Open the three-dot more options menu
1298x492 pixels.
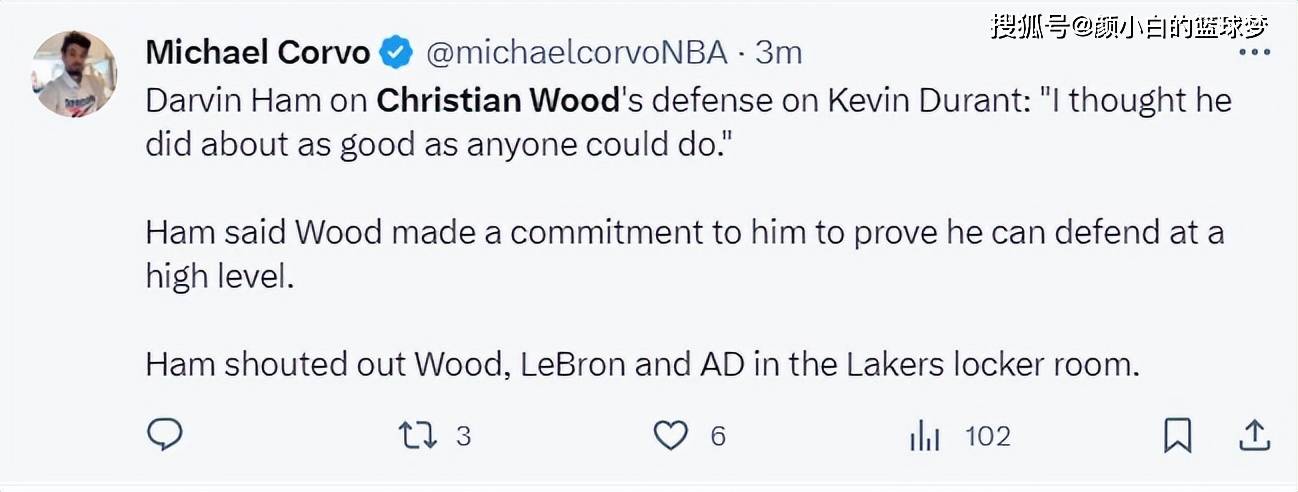click(1254, 52)
